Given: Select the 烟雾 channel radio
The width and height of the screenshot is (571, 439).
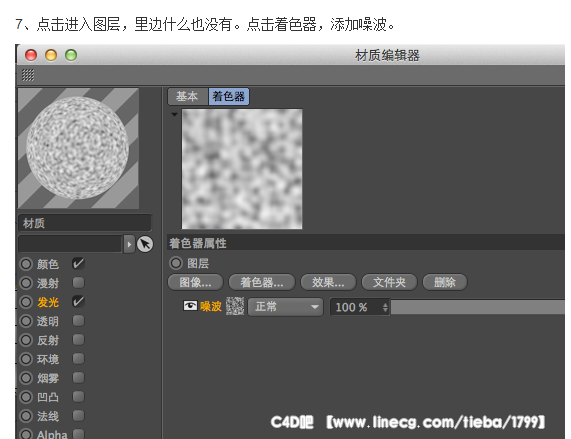Looking at the screenshot, I should [26, 378].
